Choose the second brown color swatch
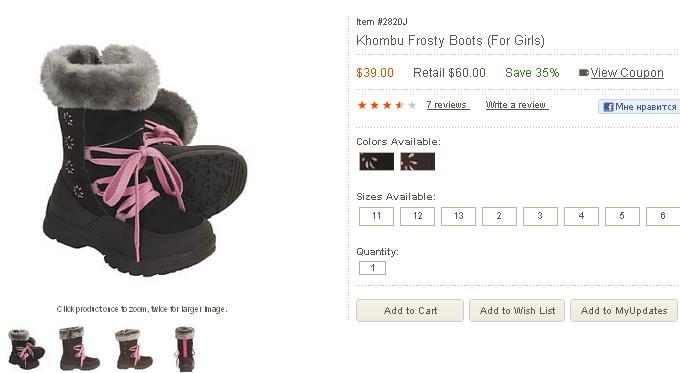Viewport: 680px width, 373px height. tap(417, 161)
